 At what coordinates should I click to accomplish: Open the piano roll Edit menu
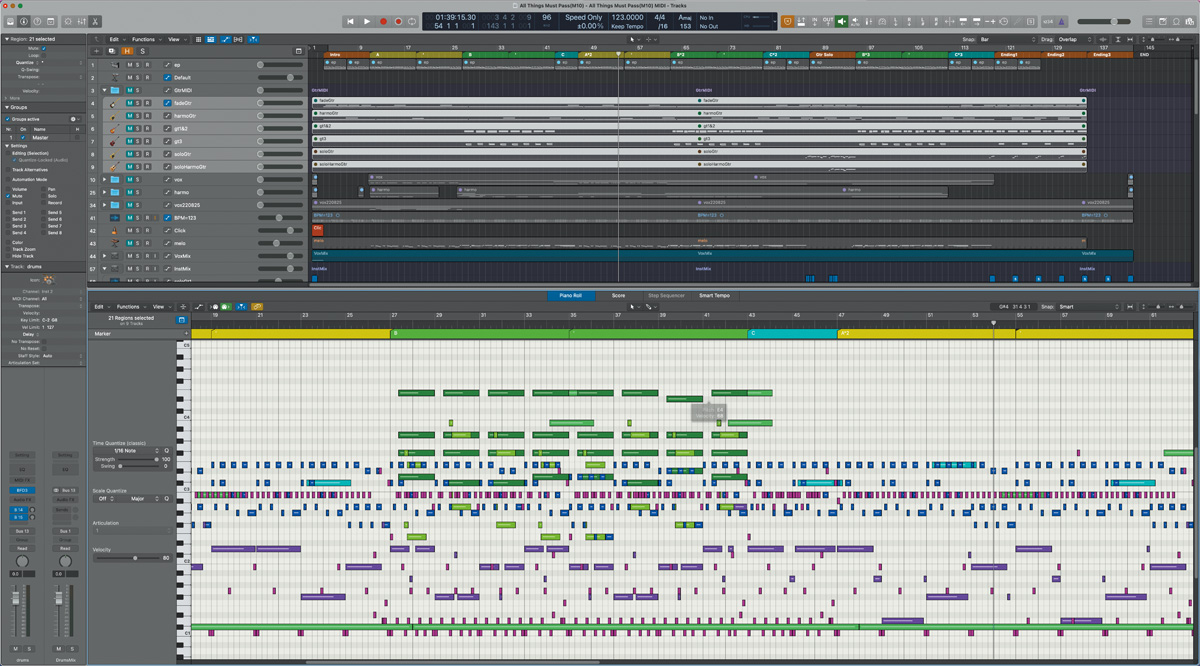(100, 307)
